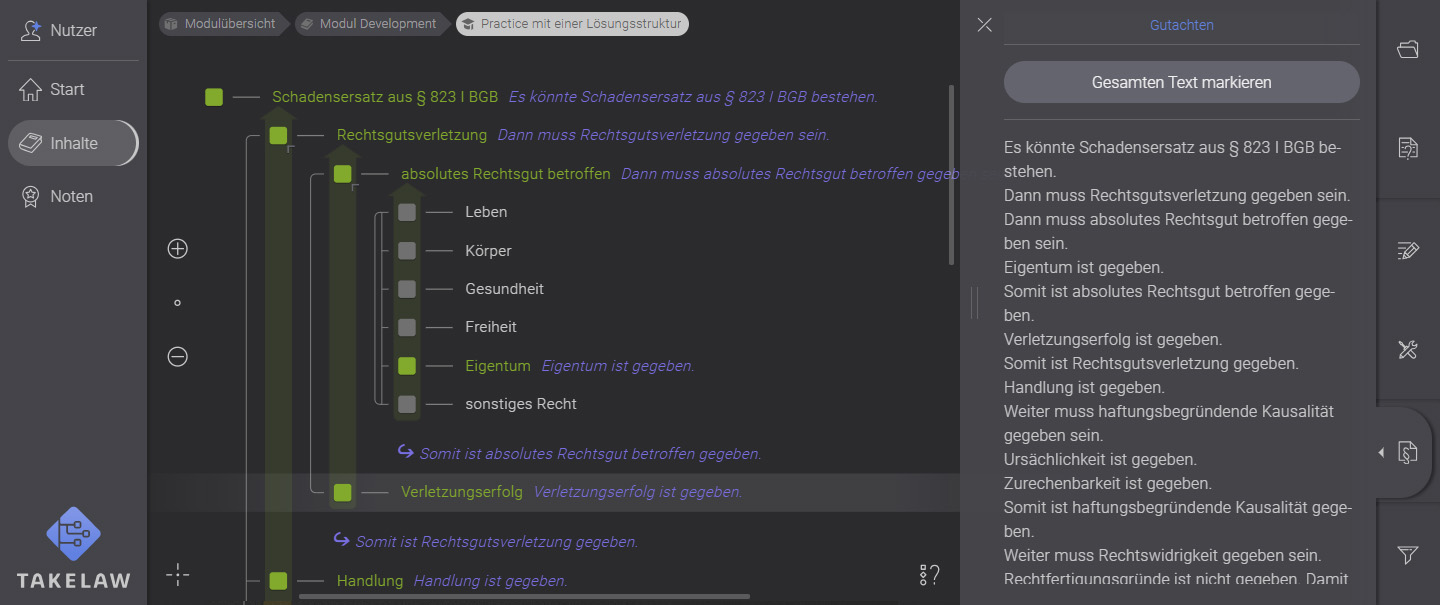Collapse the Gutachten side panel via its chevron tab

click(x=1381, y=452)
